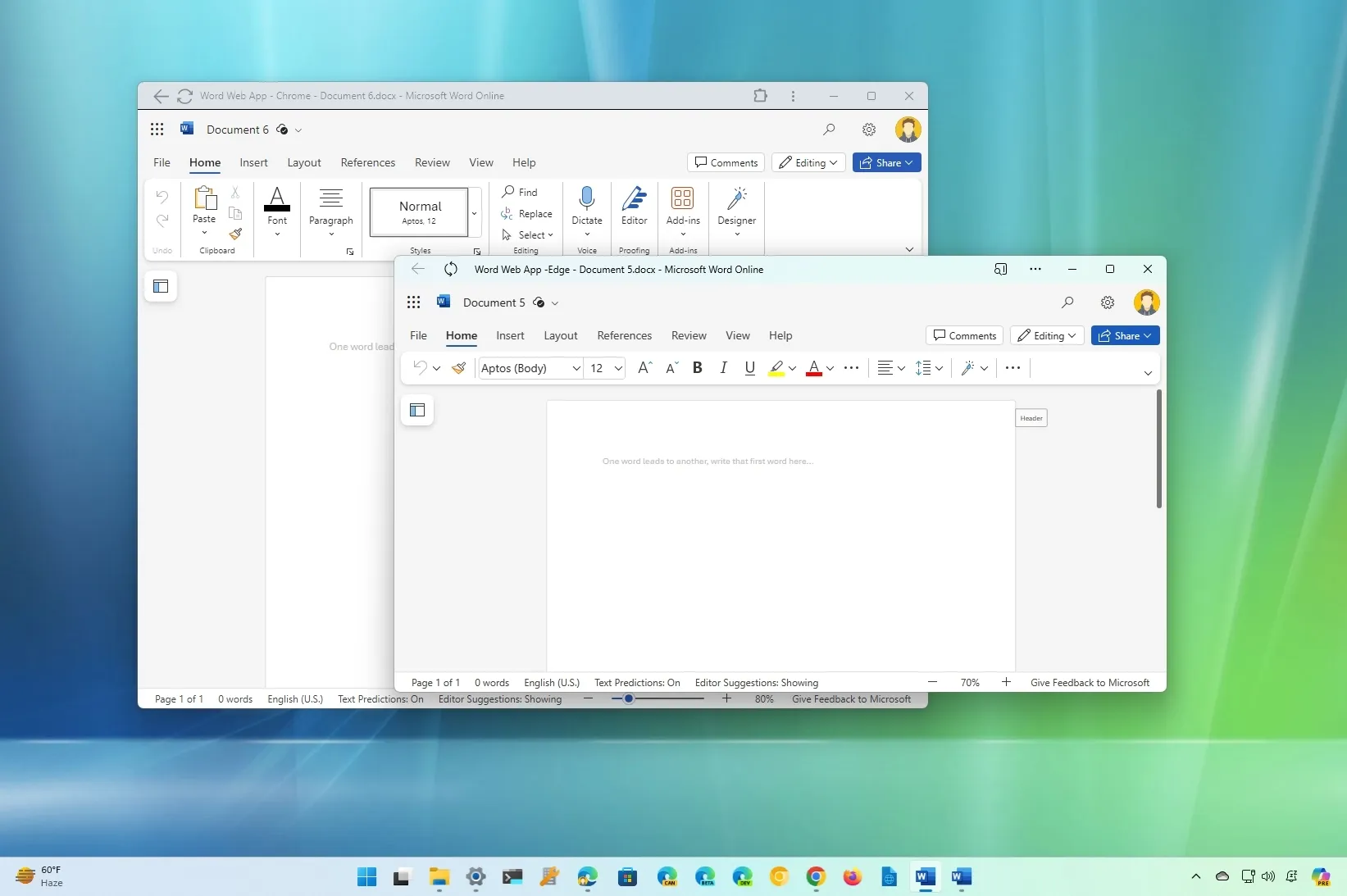Open the Navigation pane in Document 5
Image resolution: width=1347 pixels, height=896 pixels.
coord(417,411)
